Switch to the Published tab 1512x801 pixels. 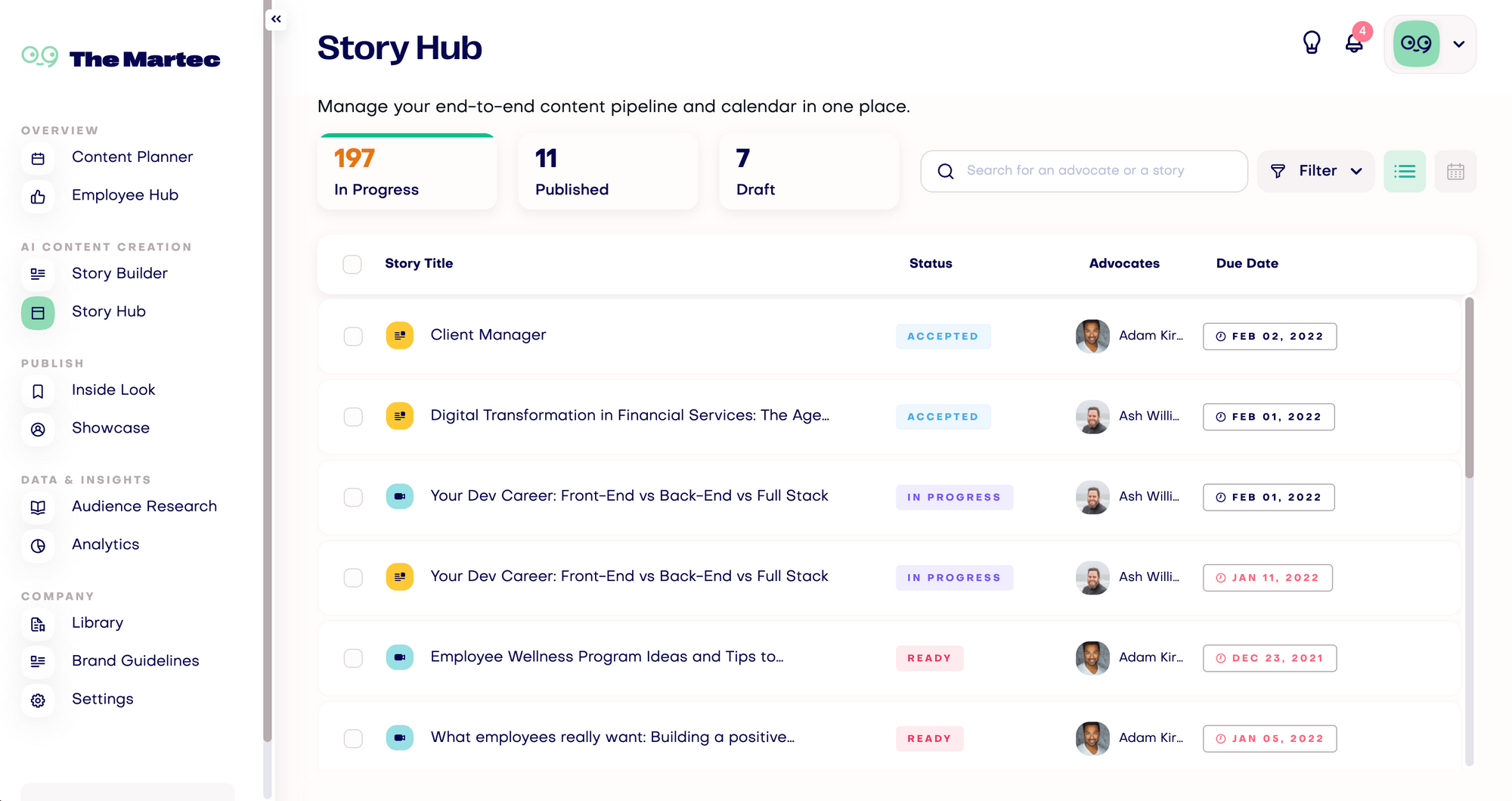[608, 172]
